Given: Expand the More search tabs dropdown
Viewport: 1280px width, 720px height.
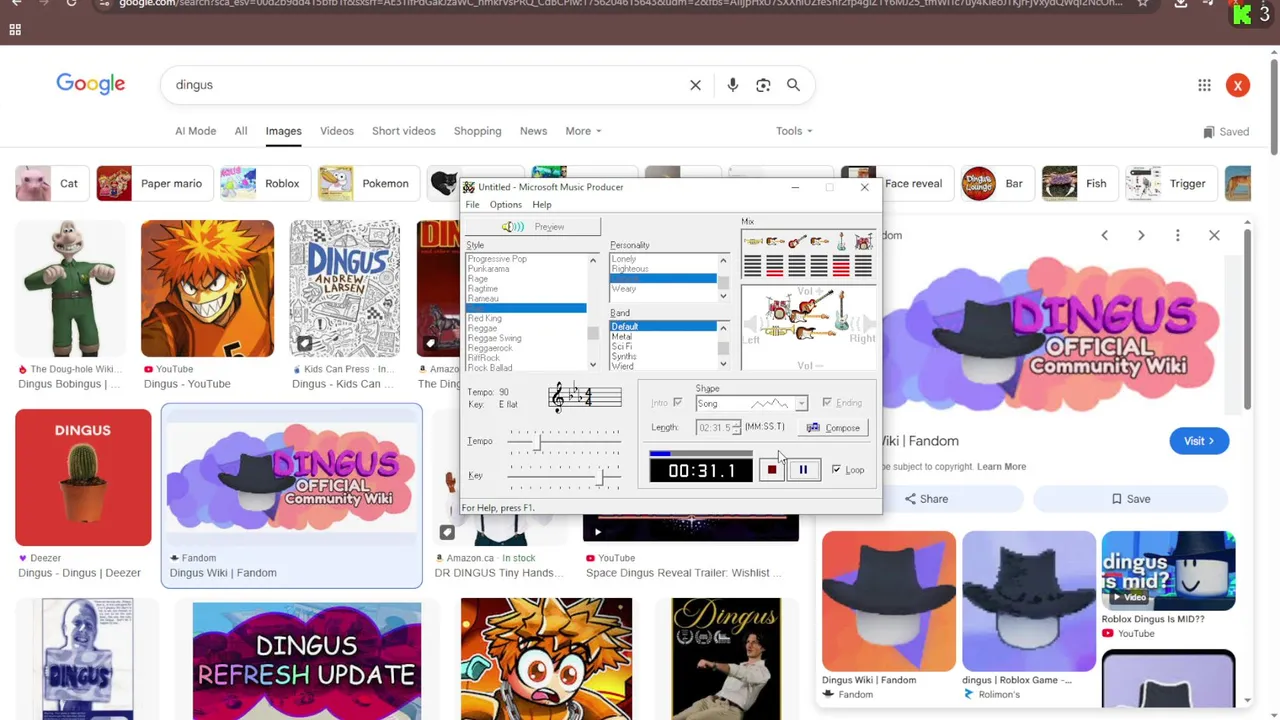Looking at the screenshot, I should (x=583, y=131).
